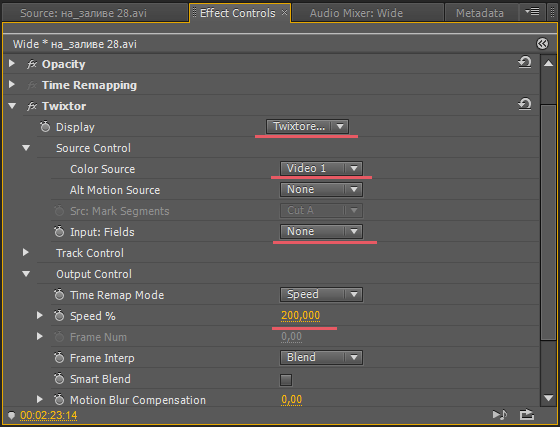Select the Twixtor effect name
560x427 pixels.
point(64,106)
